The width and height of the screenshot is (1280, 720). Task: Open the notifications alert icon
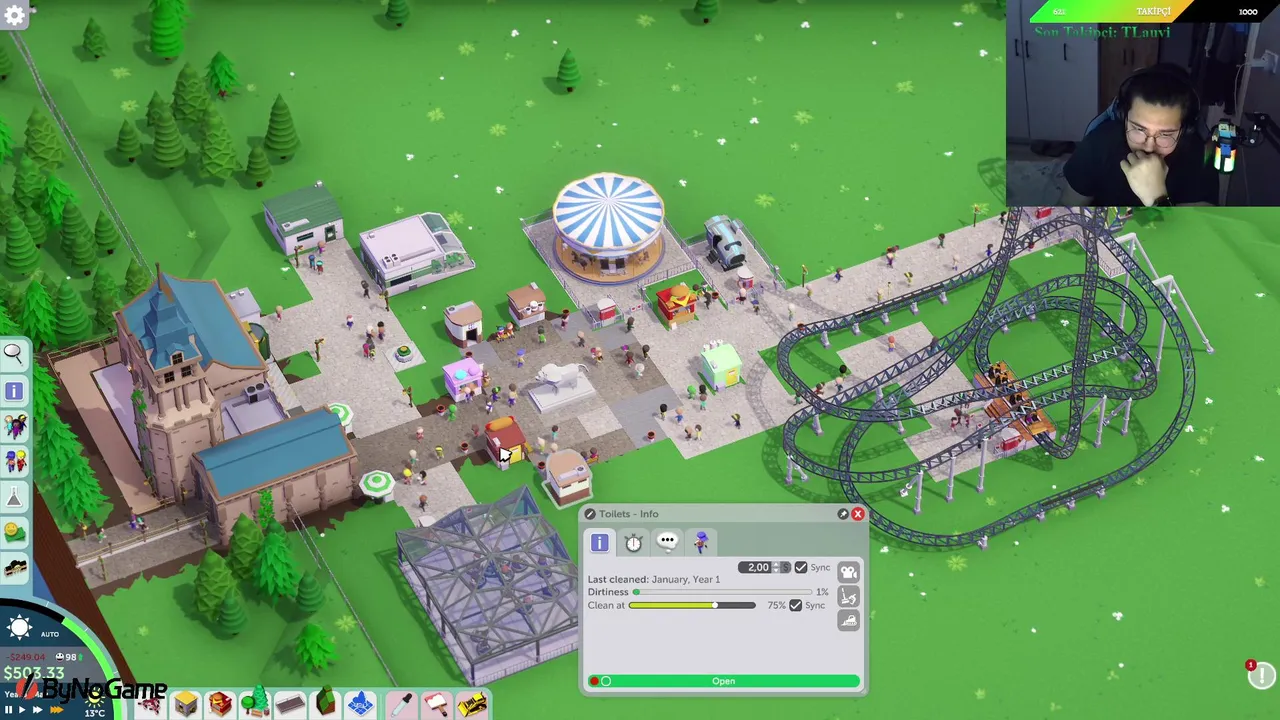point(1261,675)
